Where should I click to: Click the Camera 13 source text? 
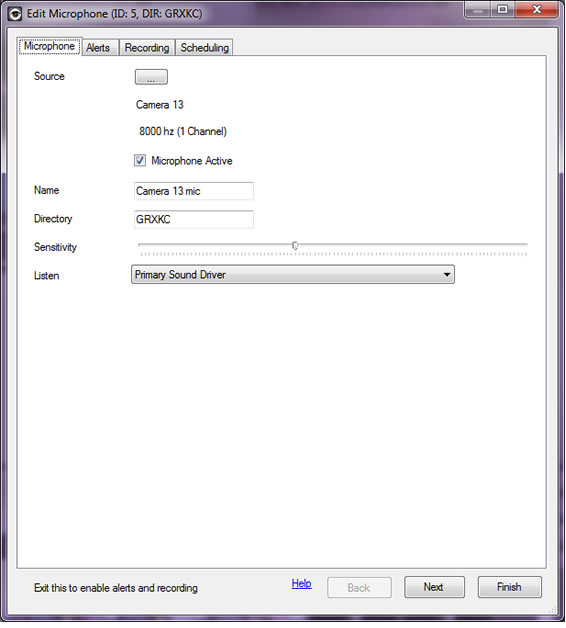point(159,105)
